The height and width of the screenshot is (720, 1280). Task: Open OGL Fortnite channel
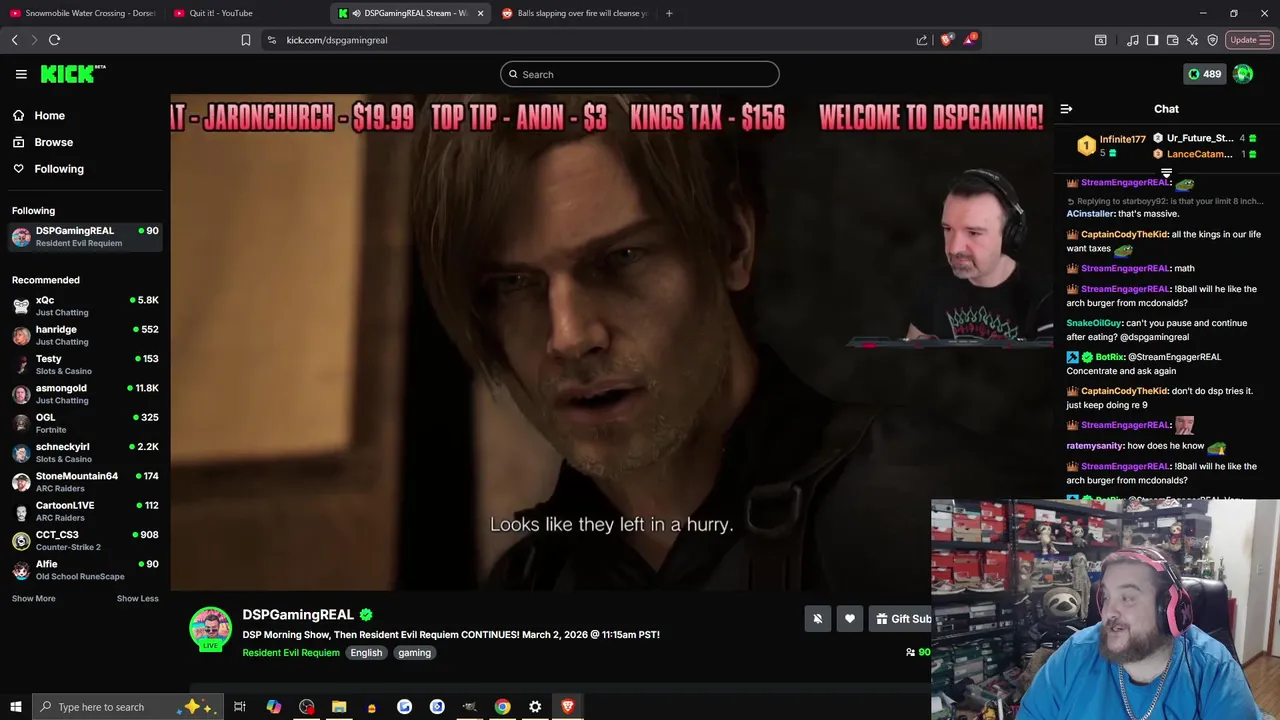coord(85,423)
